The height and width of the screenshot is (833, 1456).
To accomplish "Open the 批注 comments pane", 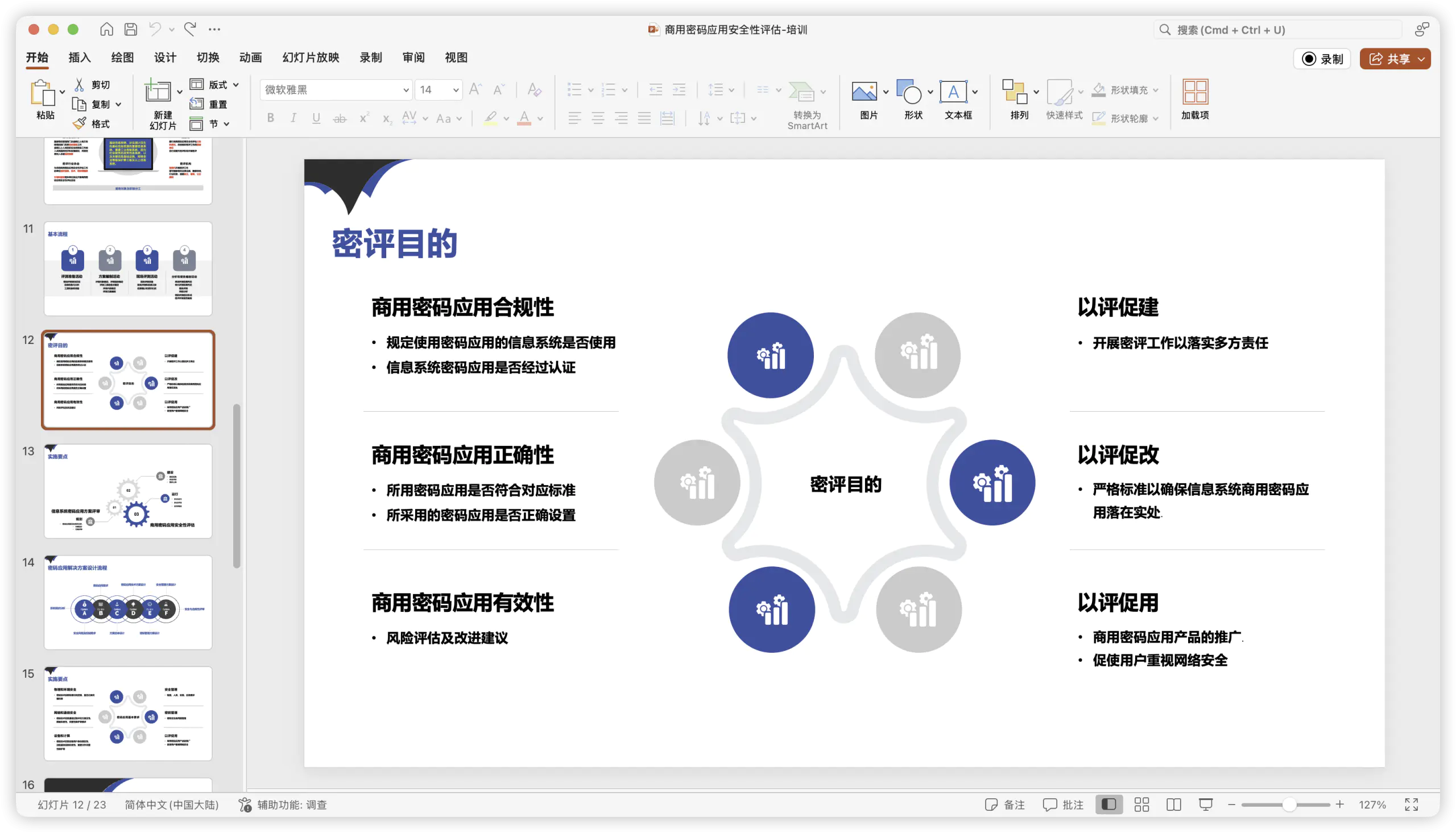I will (x=1063, y=805).
